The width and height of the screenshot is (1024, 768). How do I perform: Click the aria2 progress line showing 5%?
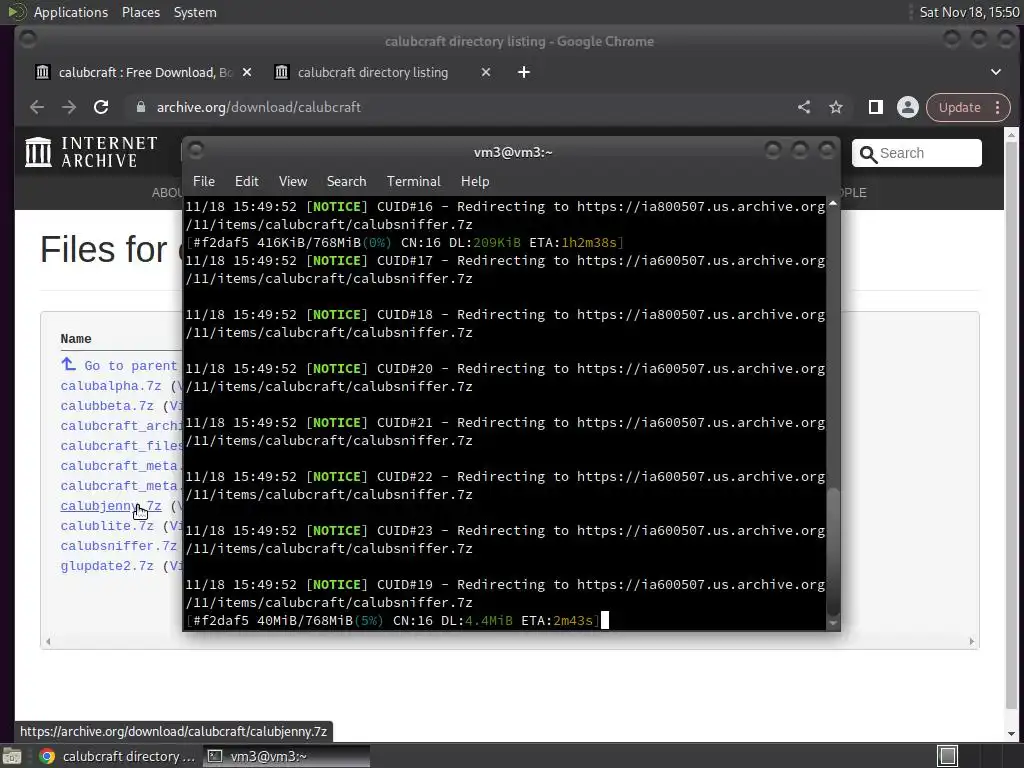click(x=394, y=620)
